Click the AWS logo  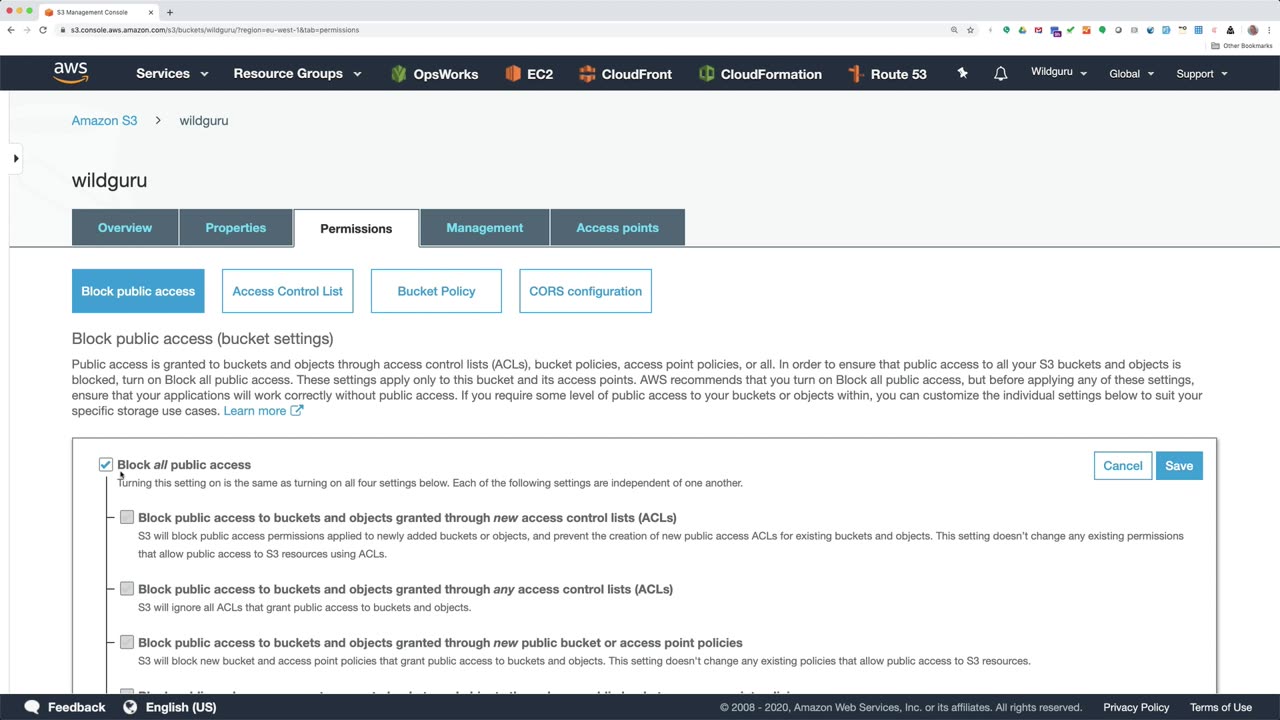[x=71, y=73]
